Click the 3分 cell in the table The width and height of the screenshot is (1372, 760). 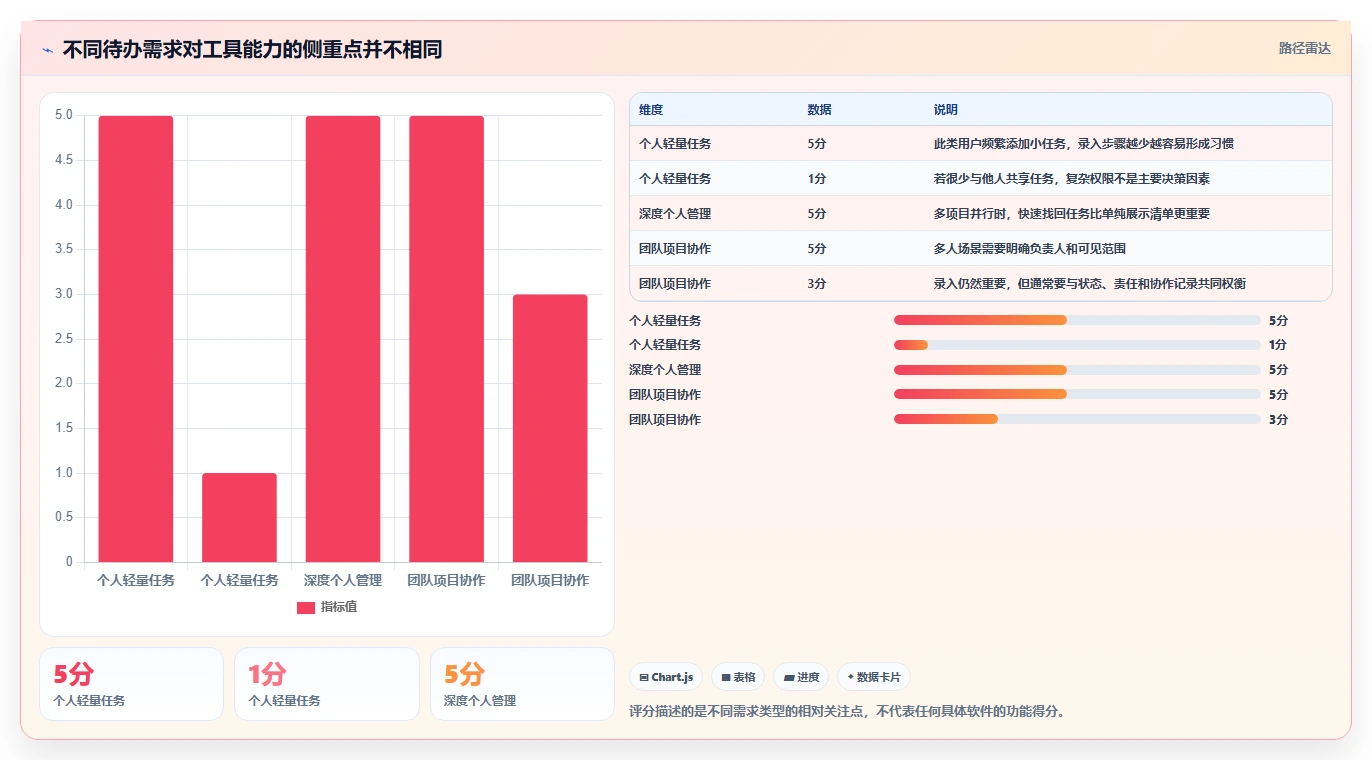(817, 284)
